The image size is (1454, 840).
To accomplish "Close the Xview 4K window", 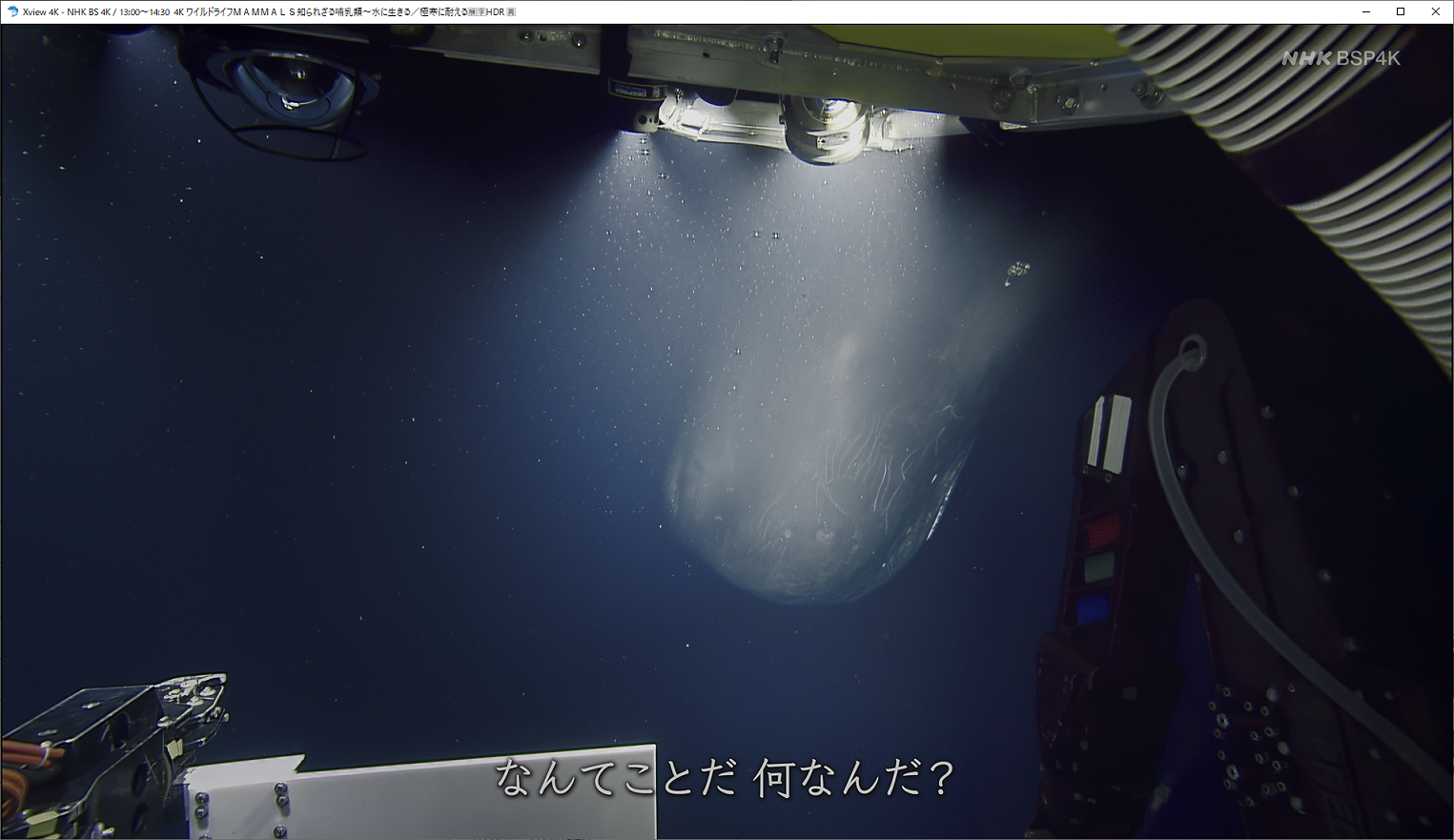I will [x=1435, y=11].
